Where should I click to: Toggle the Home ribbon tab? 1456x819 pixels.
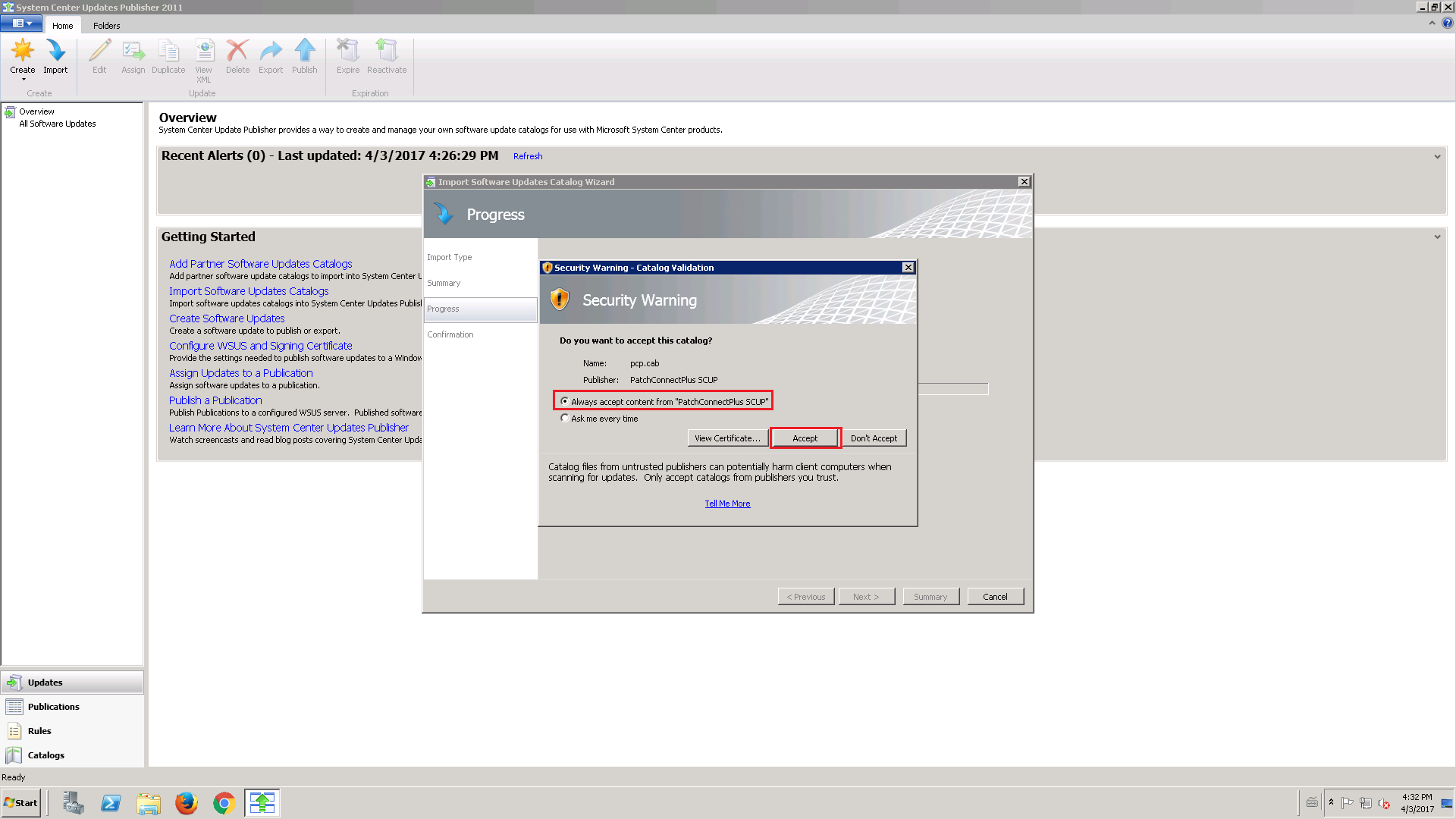click(x=62, y=25)
